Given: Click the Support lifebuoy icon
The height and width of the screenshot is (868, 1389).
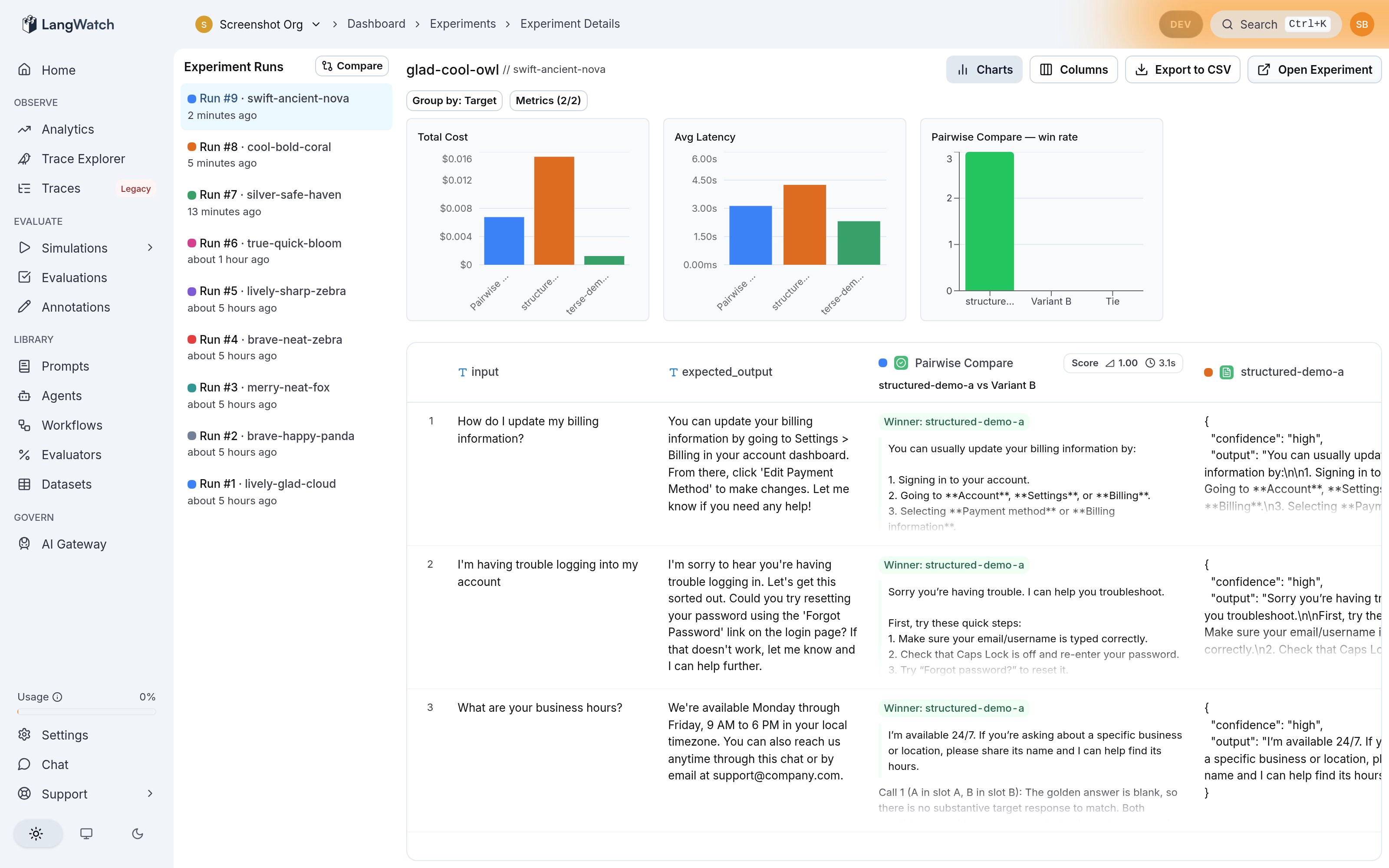Looking at the screenshot, I should click(x=24, y=794).
